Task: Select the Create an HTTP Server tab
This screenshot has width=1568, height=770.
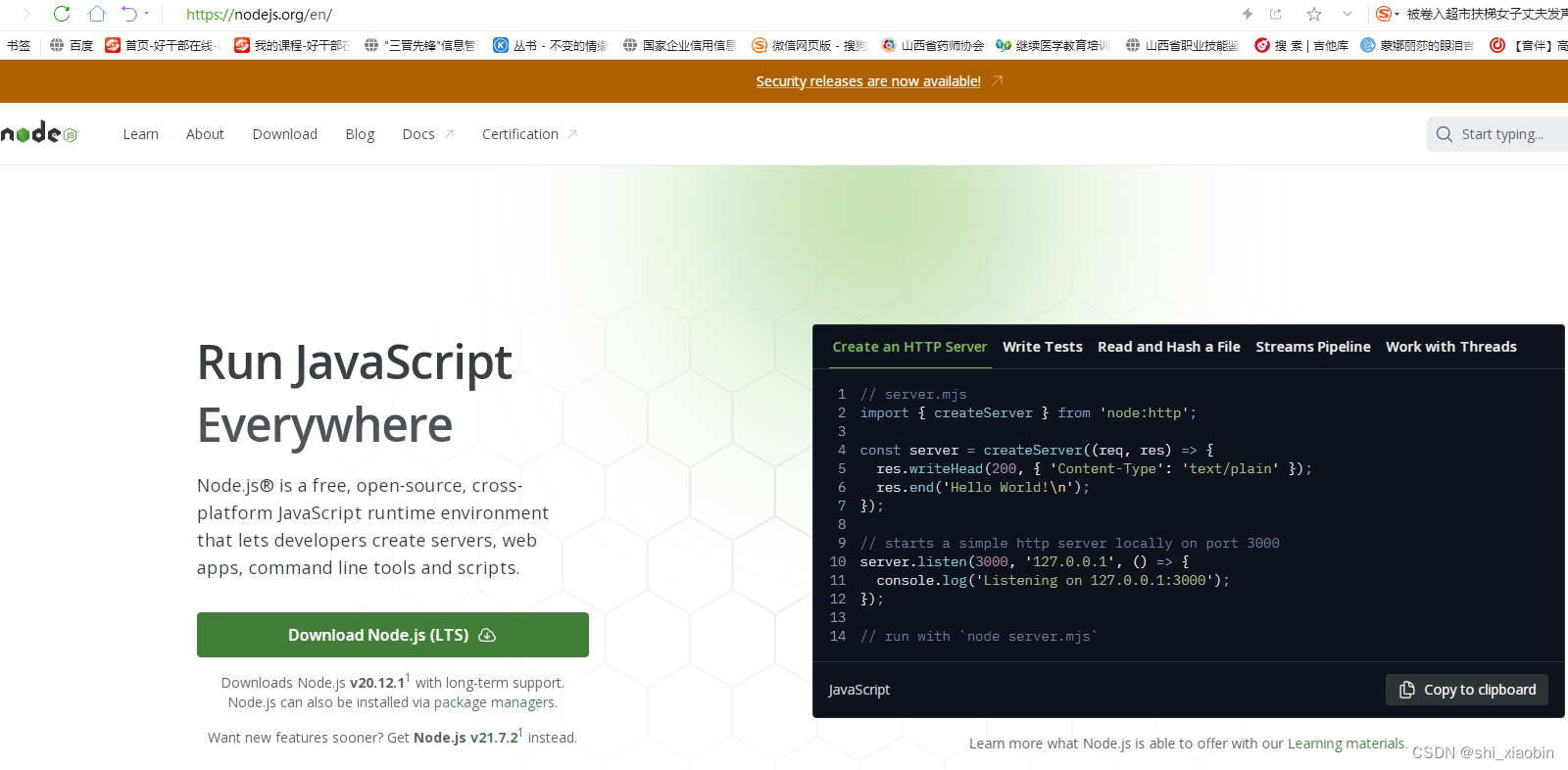Action: click(x=909, y=347)
